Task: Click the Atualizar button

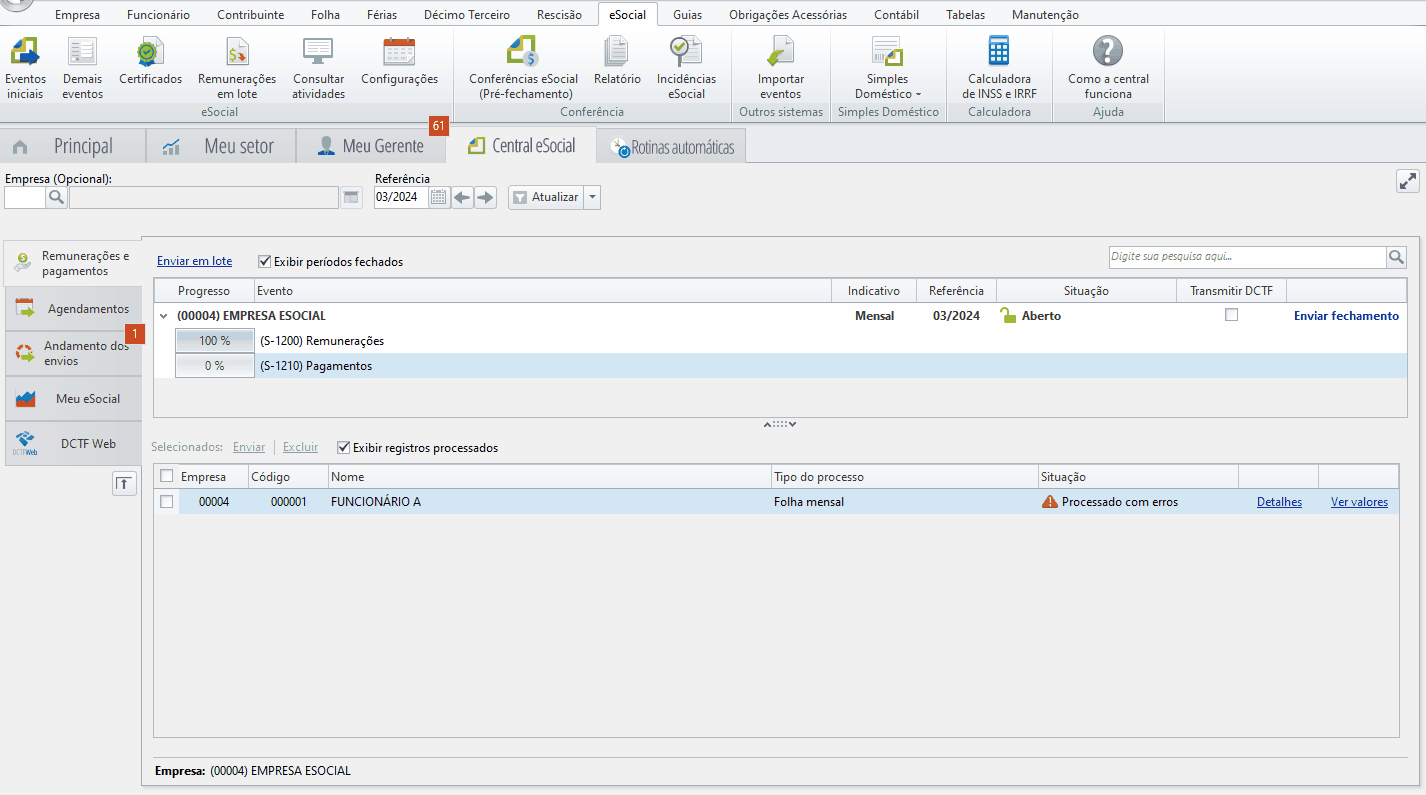Action: tap(545, 198)
